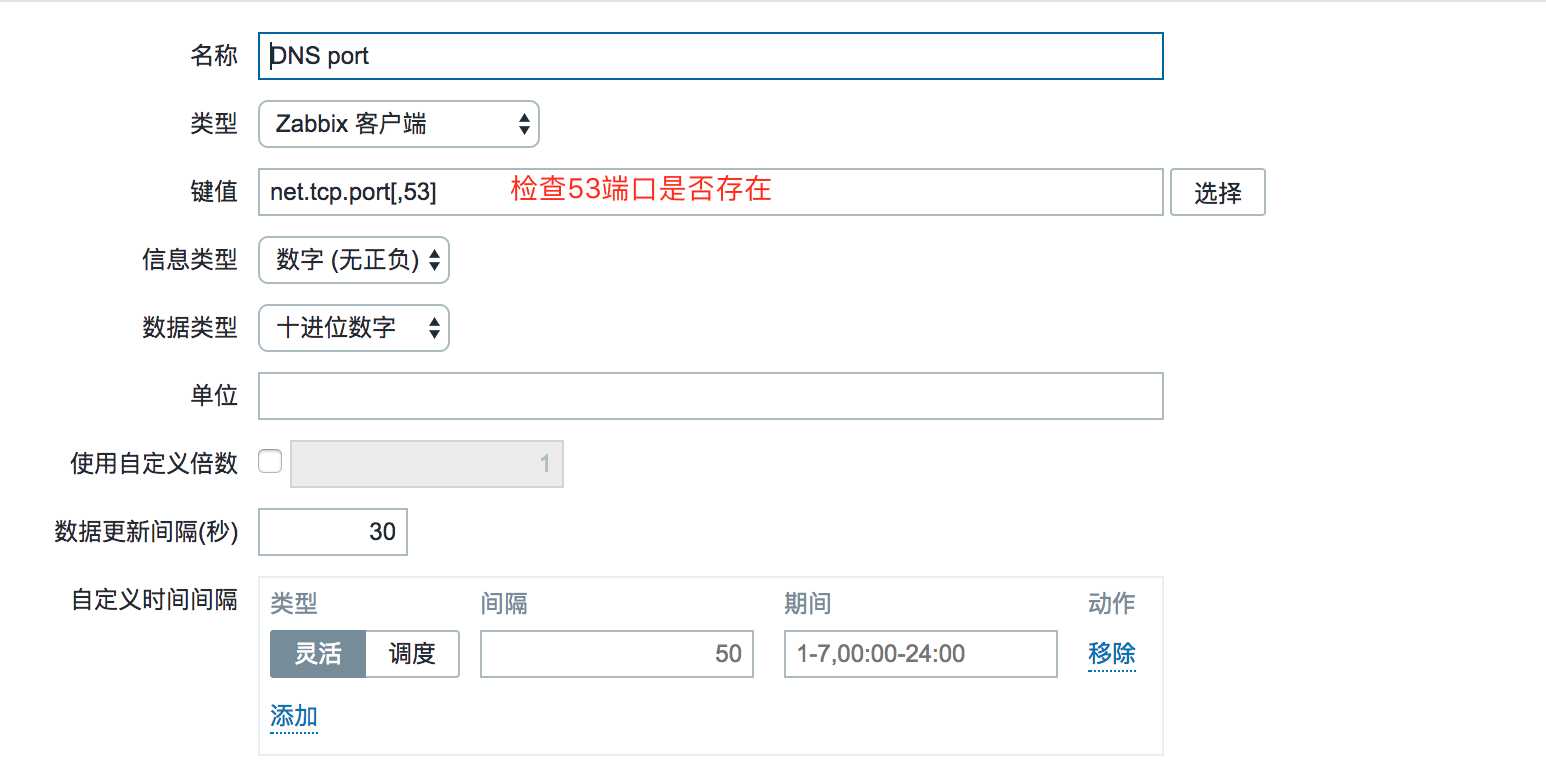Viewport: 1546px width, 772px height.
Task: Click the 添加 link to add interval
Action: point(294,716)
